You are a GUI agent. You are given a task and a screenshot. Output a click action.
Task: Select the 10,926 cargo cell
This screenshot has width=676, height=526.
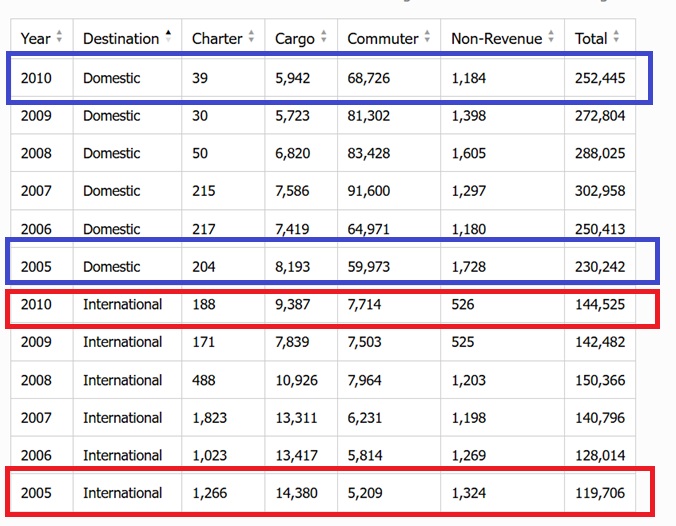click(x=296, y=380)
